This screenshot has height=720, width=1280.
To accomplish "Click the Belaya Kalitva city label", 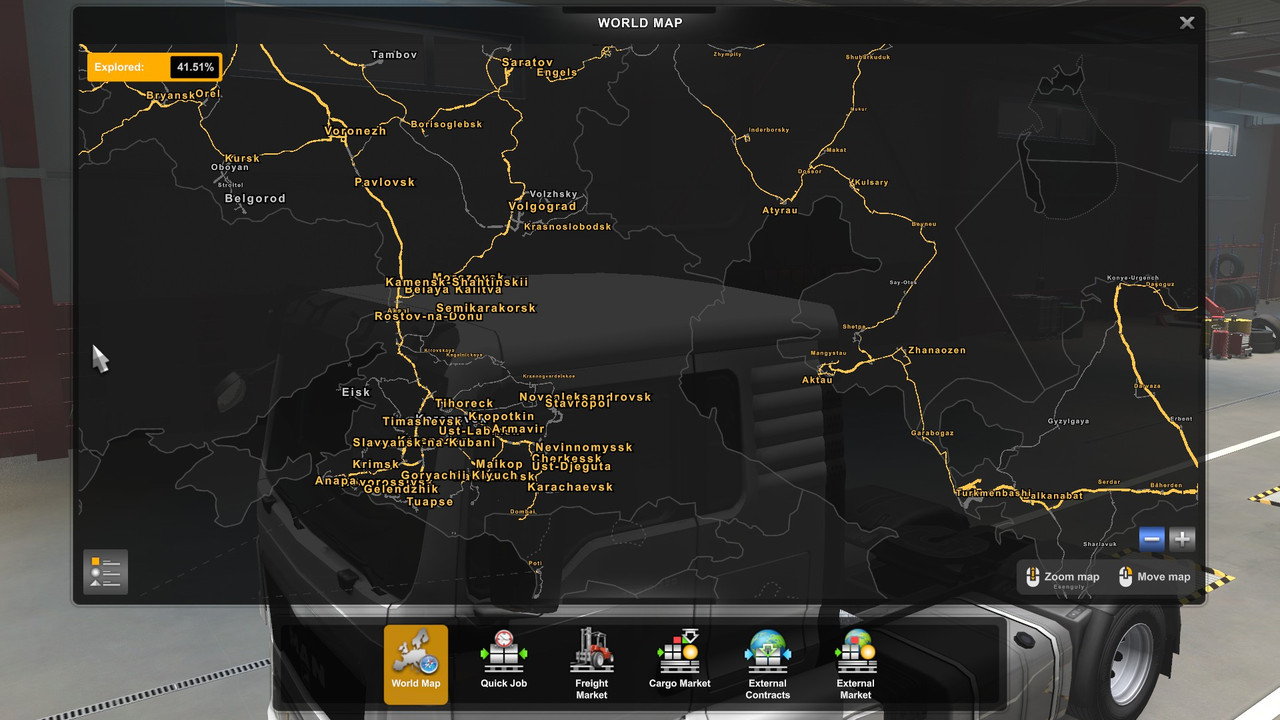I will pos(453,290).
